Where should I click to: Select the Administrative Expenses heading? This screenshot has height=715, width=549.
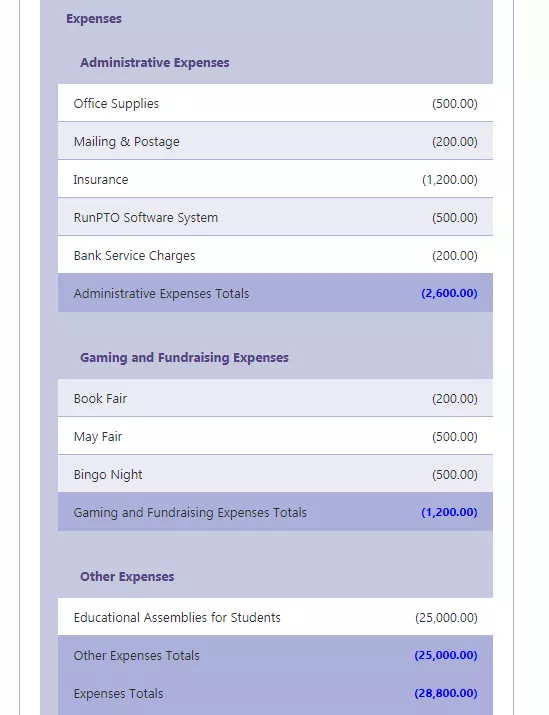point(155,62)
